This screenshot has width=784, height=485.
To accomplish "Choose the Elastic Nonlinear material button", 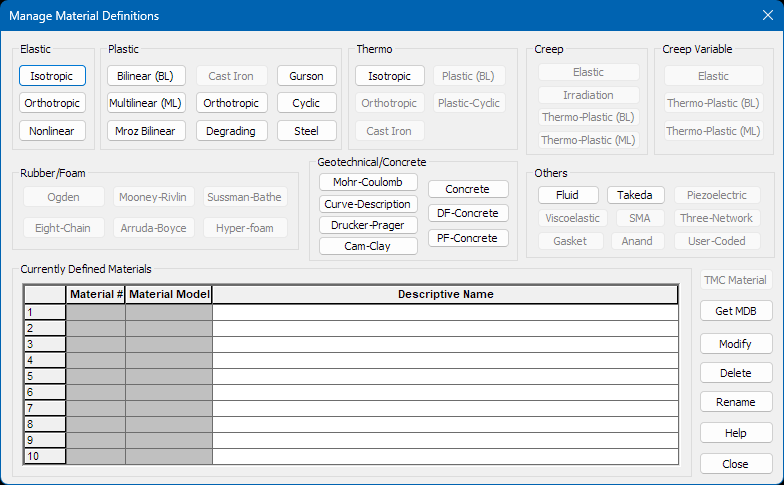I will pyautogui.click(x=52, y=131).
